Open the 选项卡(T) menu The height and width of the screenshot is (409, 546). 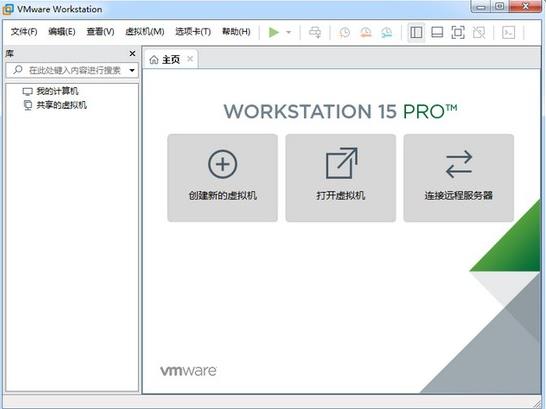193,32
